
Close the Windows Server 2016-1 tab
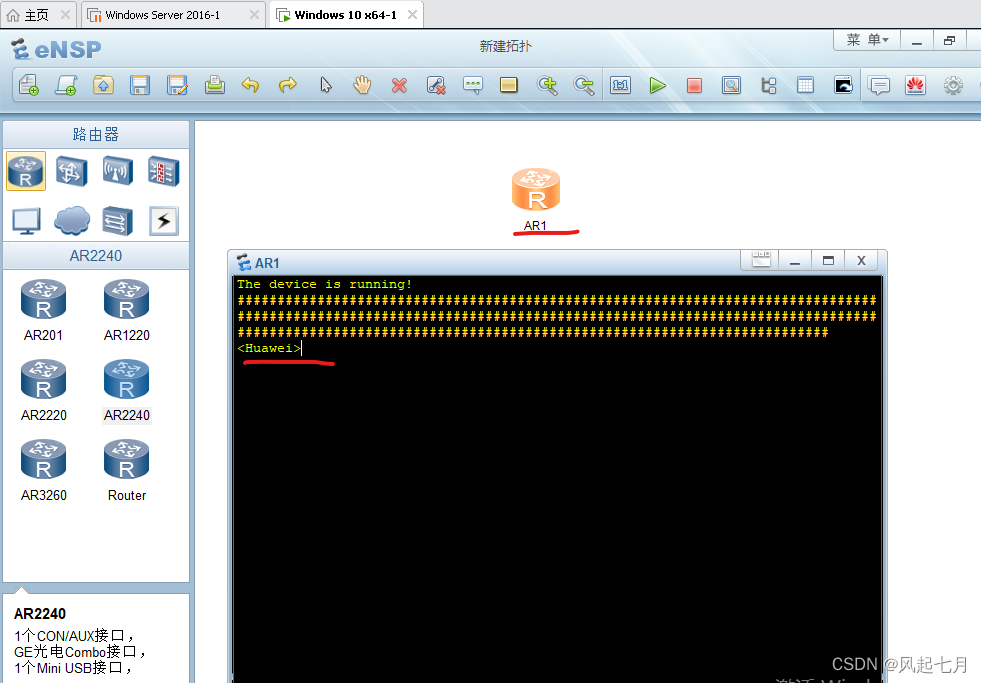254,14
